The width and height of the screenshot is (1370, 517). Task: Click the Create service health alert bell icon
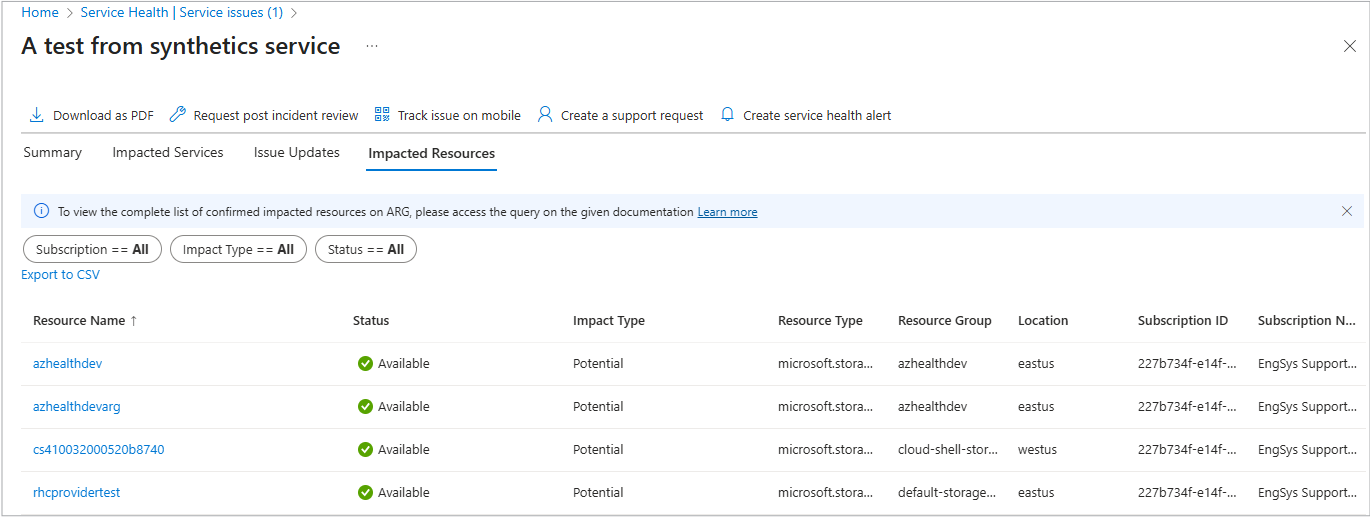click(x=727, y=115)
